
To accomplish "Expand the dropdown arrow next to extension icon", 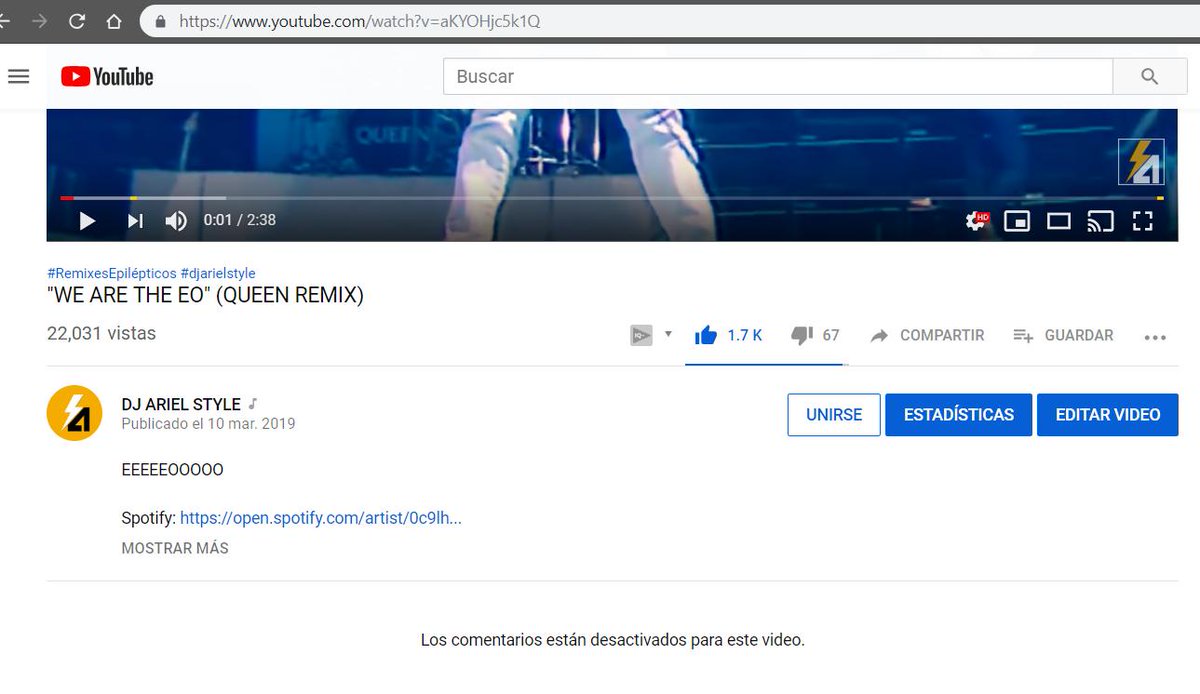I will tap(668, 334).
